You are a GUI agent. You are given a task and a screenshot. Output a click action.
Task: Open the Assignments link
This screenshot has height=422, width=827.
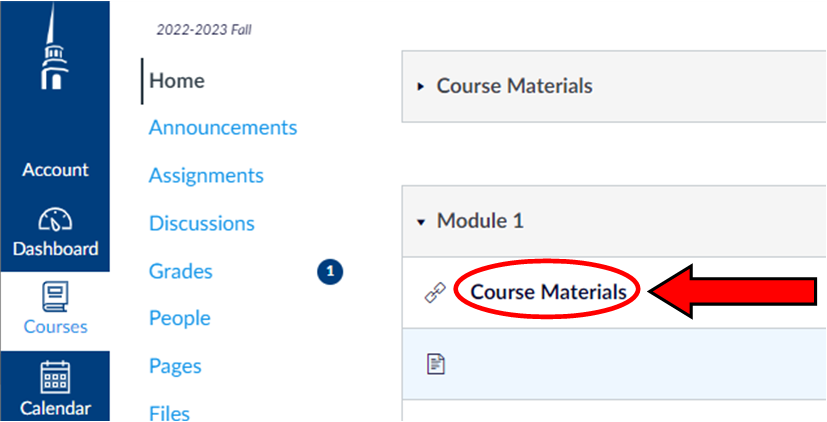pos(206,175)
